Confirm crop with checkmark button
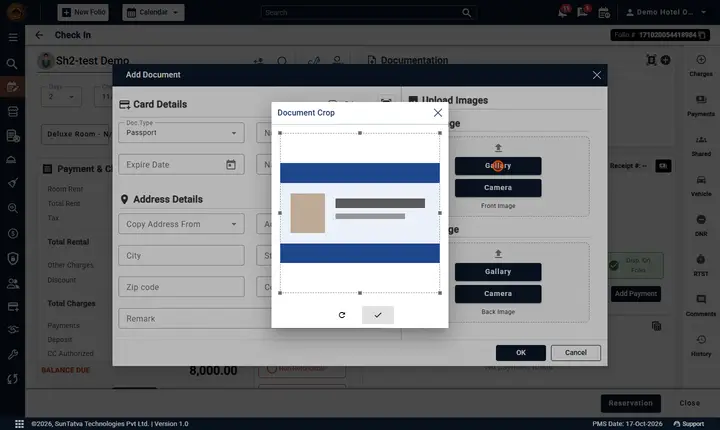The height and width of the screenshot is (430, 720). pos(377,315)
